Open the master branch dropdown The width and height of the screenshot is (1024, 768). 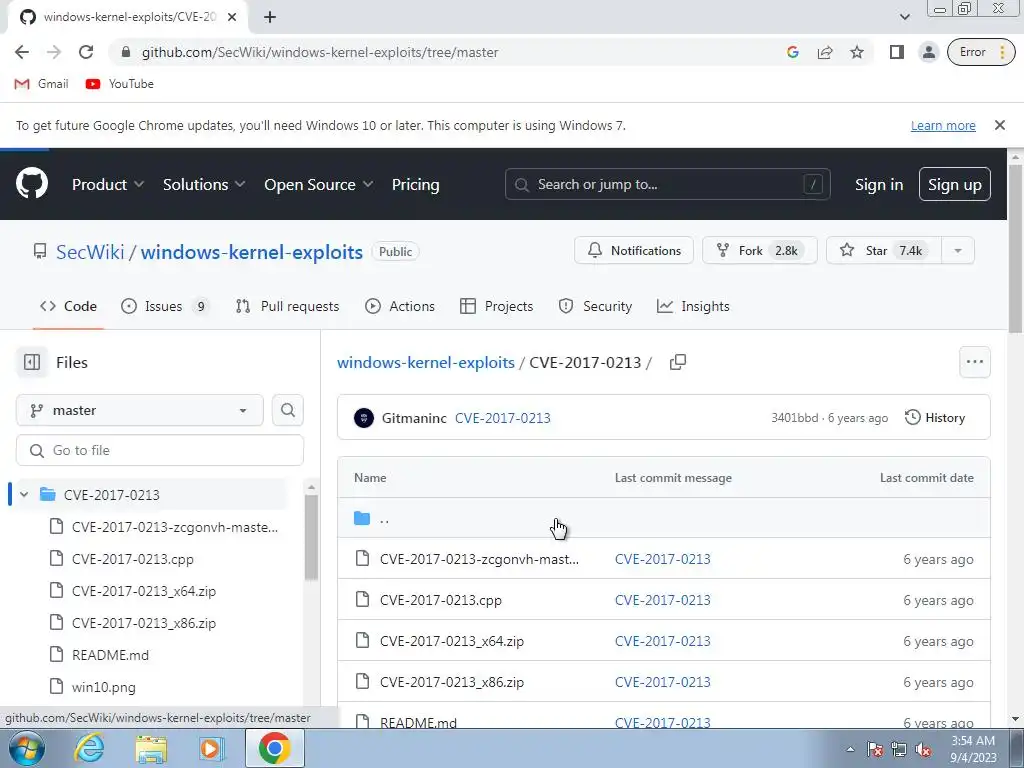click(140, 410)
